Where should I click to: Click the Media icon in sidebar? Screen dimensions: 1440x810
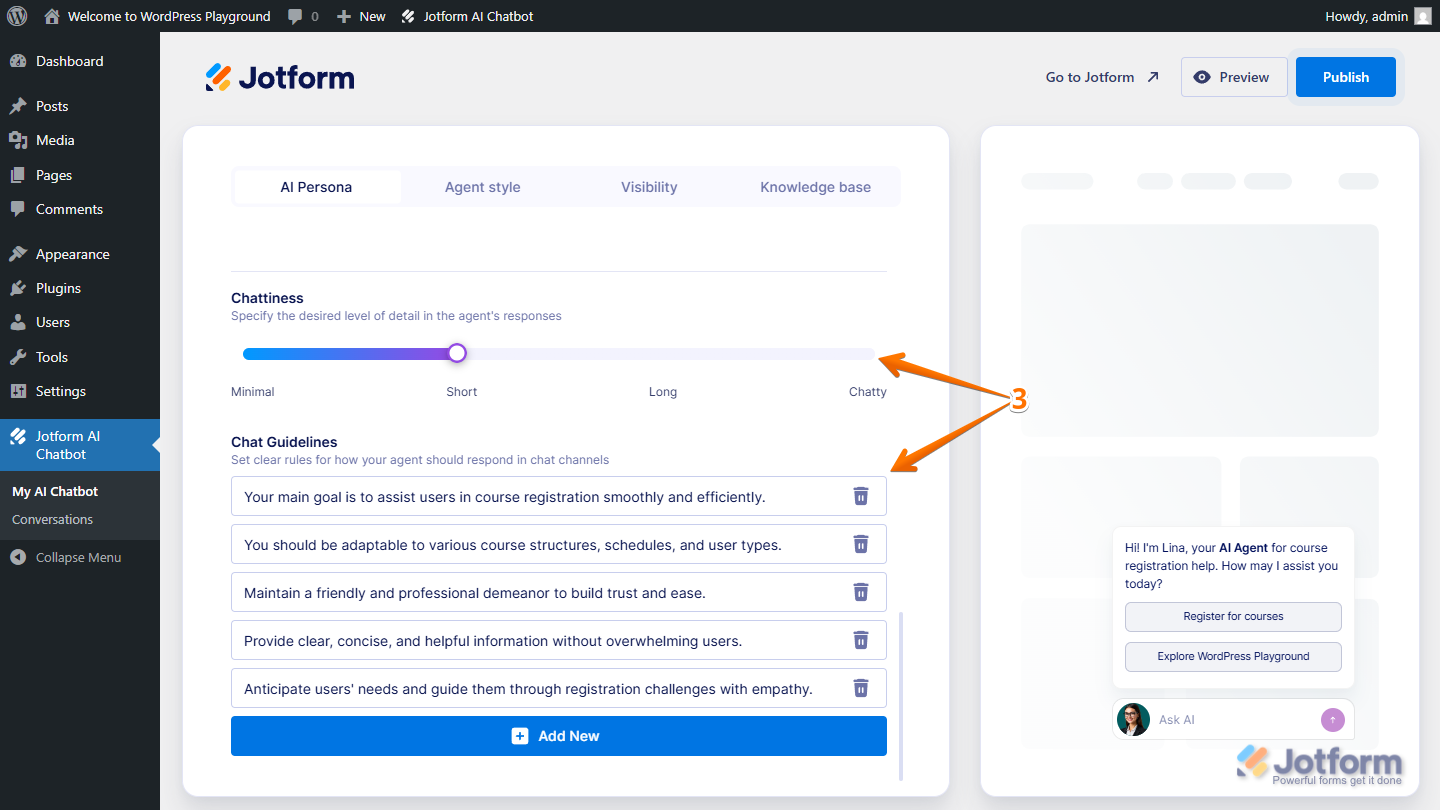click(x=18, y=140)
